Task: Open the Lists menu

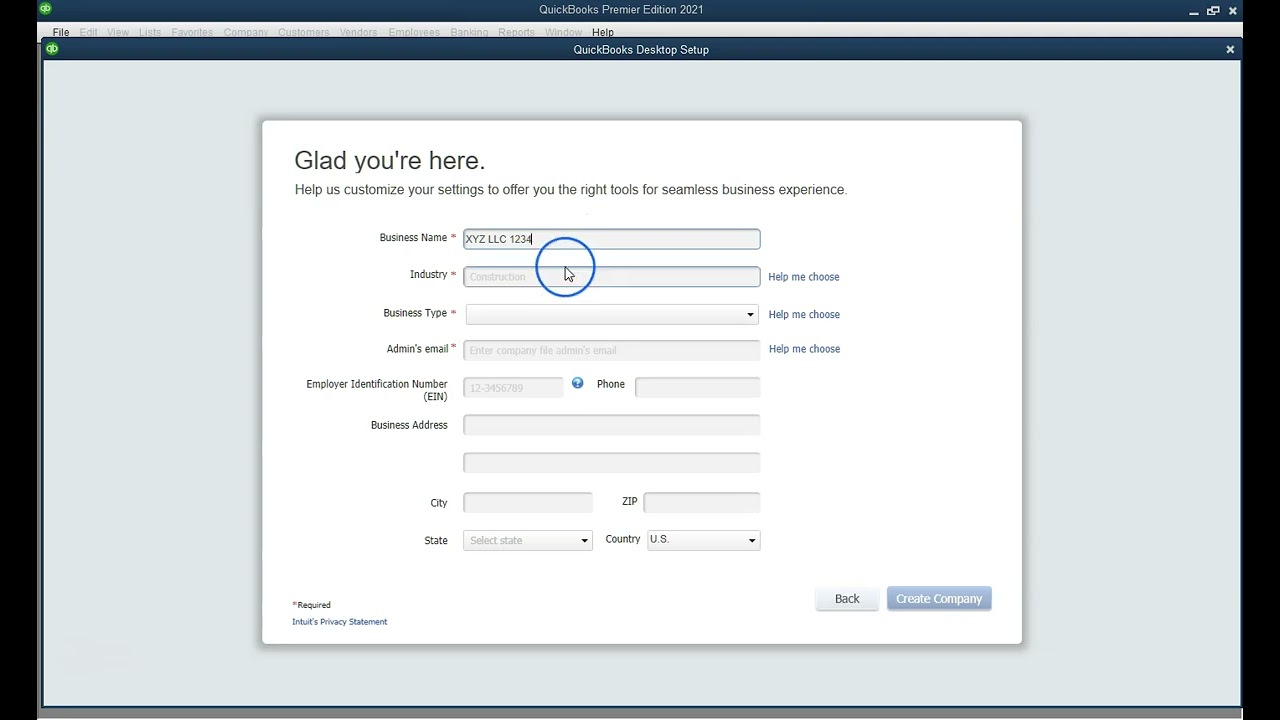Action: tap(150, 32)
